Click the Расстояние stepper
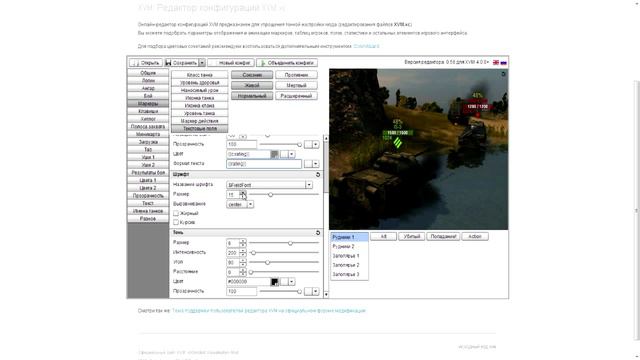The image size is (640, 360). (x=243, y=272)
